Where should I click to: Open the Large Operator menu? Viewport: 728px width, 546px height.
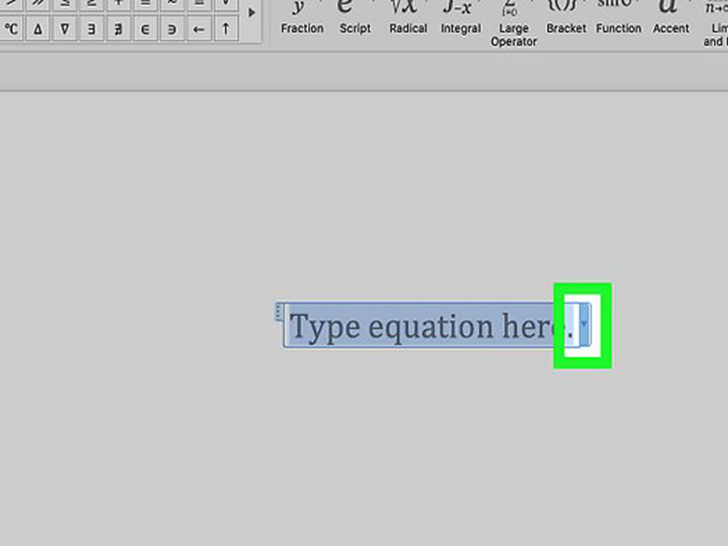coord(513,22)
